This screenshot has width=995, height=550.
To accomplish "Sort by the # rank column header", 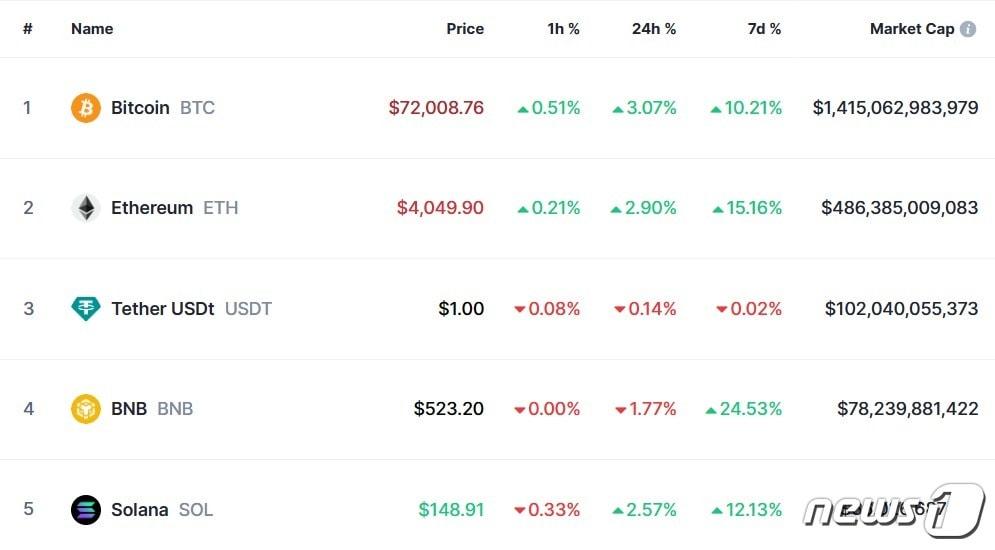I will click(x=28, y=29).
